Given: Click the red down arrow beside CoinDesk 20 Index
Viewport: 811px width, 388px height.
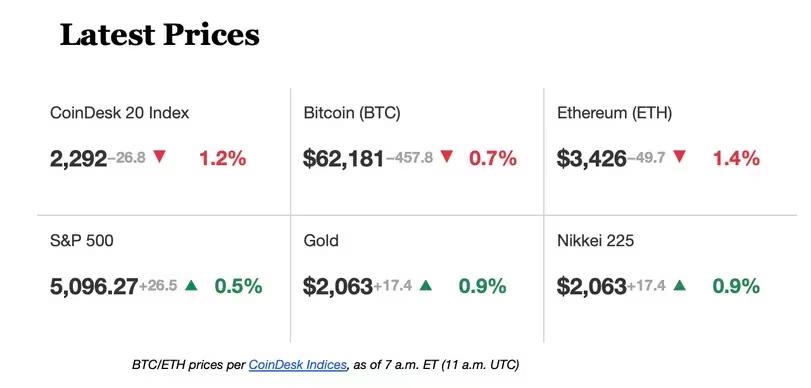Looking at the screenshot, I should coord(160,157).
